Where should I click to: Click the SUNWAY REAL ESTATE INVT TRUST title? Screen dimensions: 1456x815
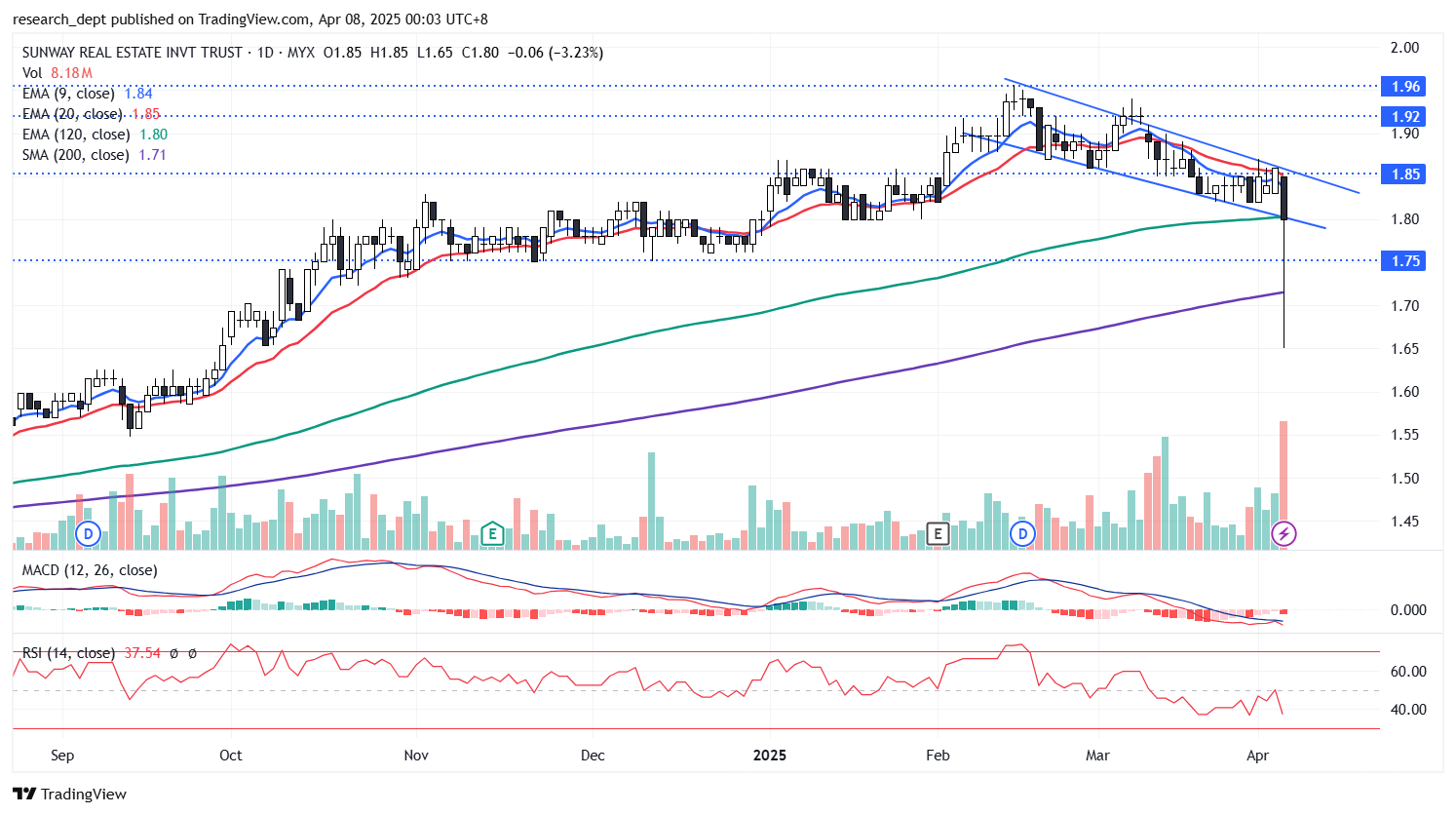[x=133, y=53]
